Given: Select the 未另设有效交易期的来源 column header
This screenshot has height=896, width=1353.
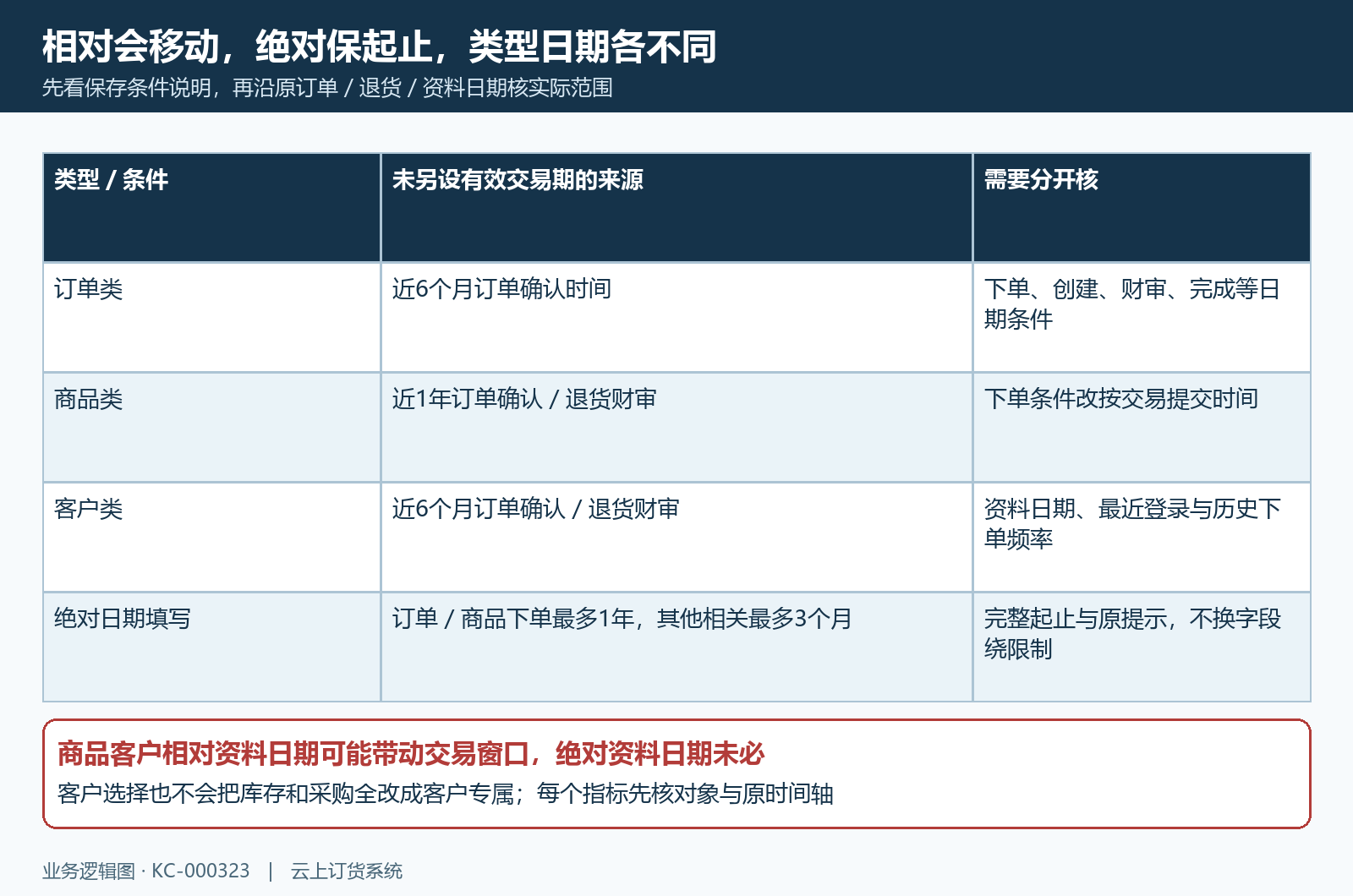Looking at the screenshot, I should (x=676, y=207).
